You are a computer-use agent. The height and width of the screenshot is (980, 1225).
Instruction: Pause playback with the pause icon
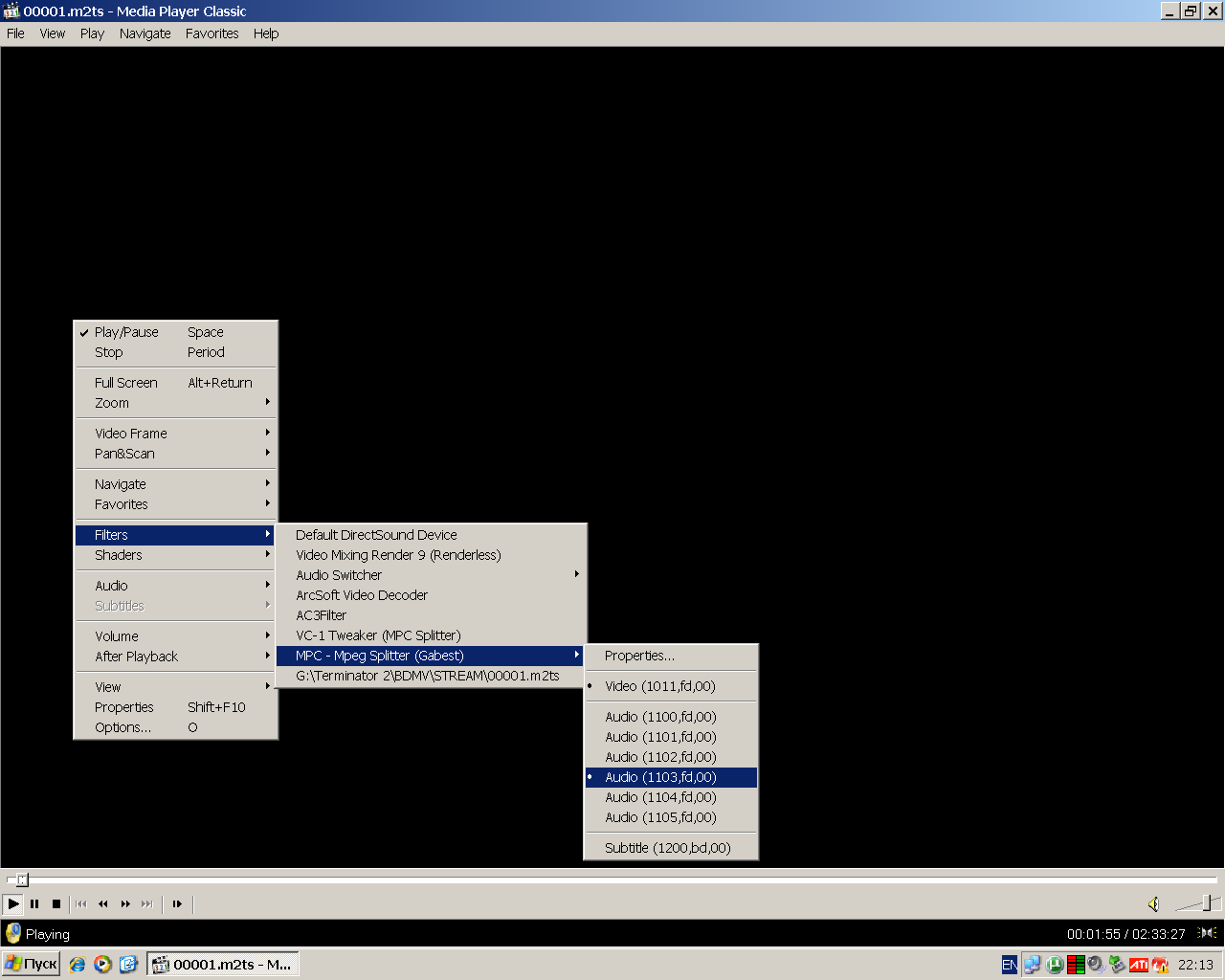[x=34, y=903]
